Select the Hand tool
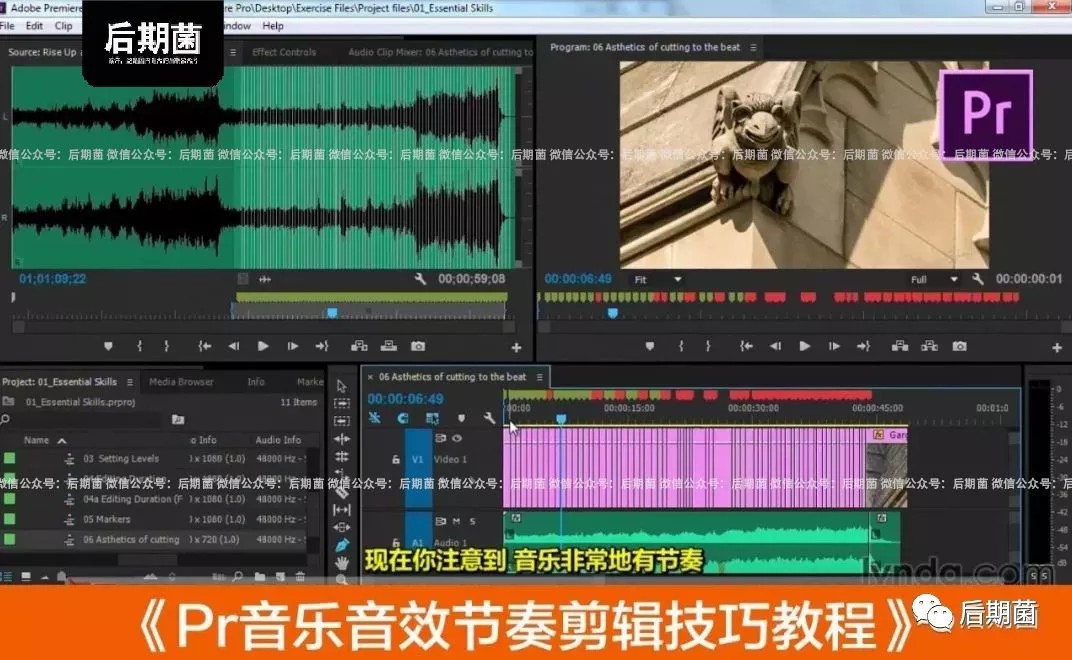Image resolution: width=1072 pixels, height=660 pixels. tap(342, 563)
